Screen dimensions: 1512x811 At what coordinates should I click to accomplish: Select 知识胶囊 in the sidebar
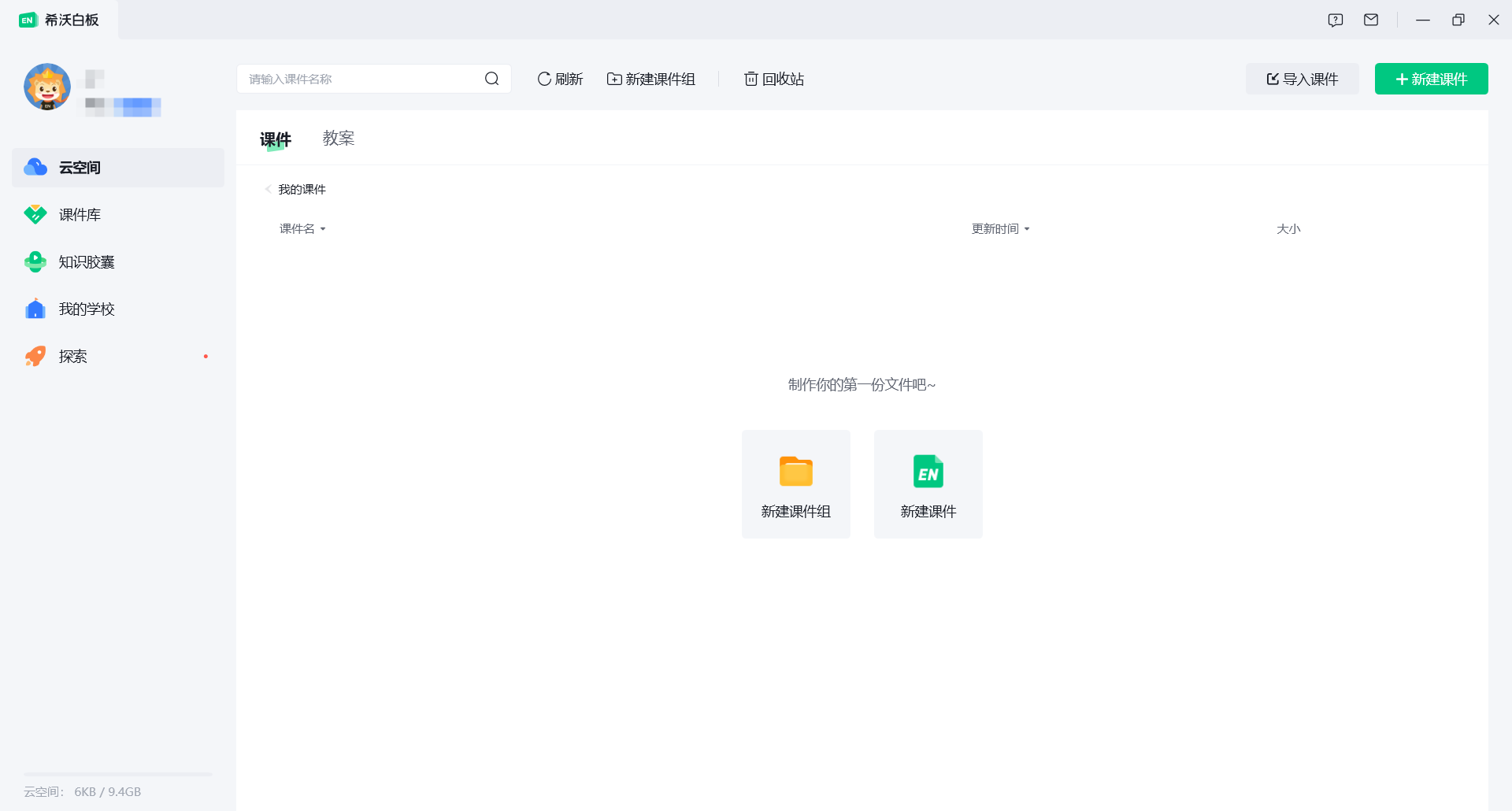(x=87, y=261)
